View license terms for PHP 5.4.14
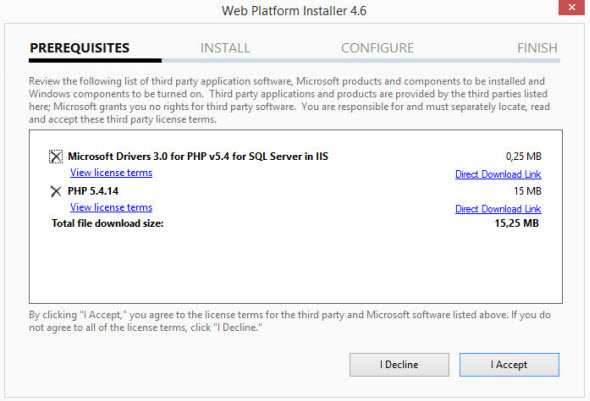This screenshot has height=401, width=590. tap(111, 207)
